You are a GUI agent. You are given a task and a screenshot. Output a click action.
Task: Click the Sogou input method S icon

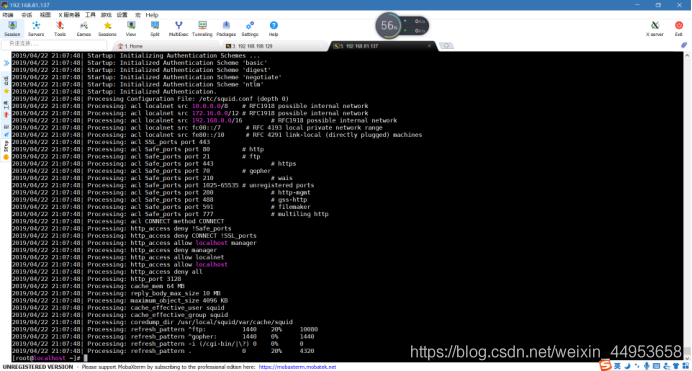click(606, 365)
